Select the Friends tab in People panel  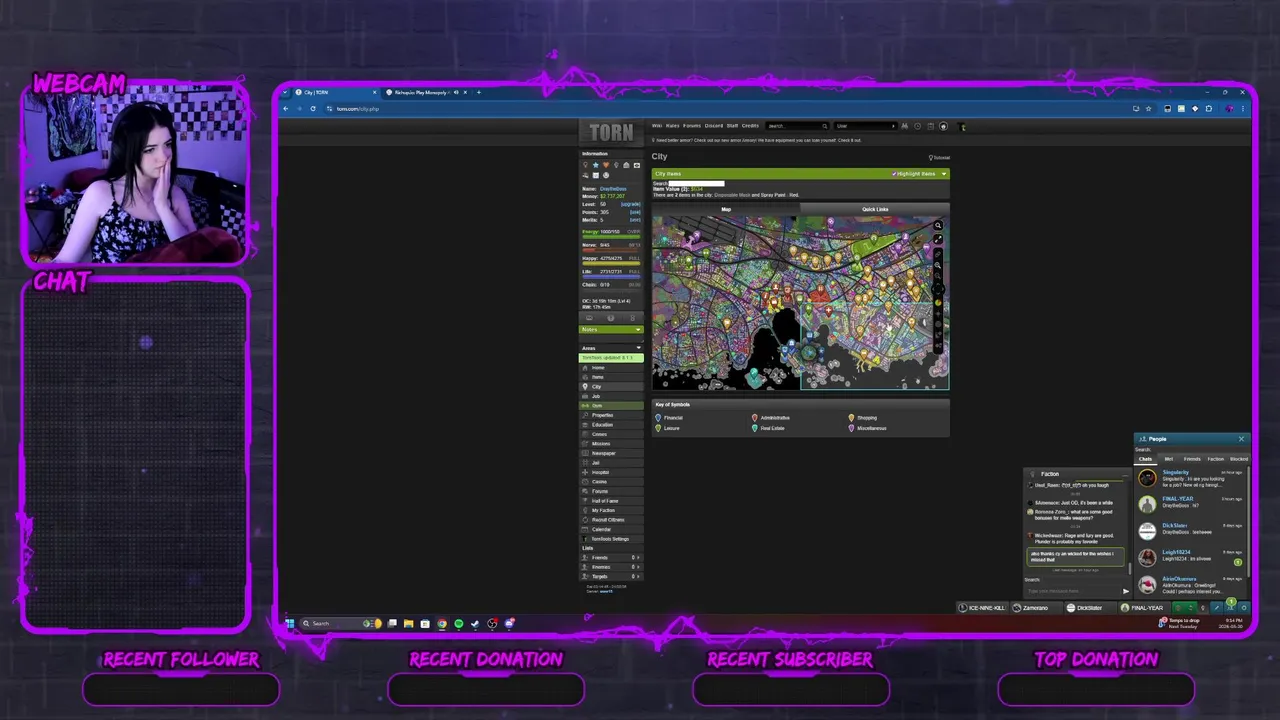[x=1192, y=459]
